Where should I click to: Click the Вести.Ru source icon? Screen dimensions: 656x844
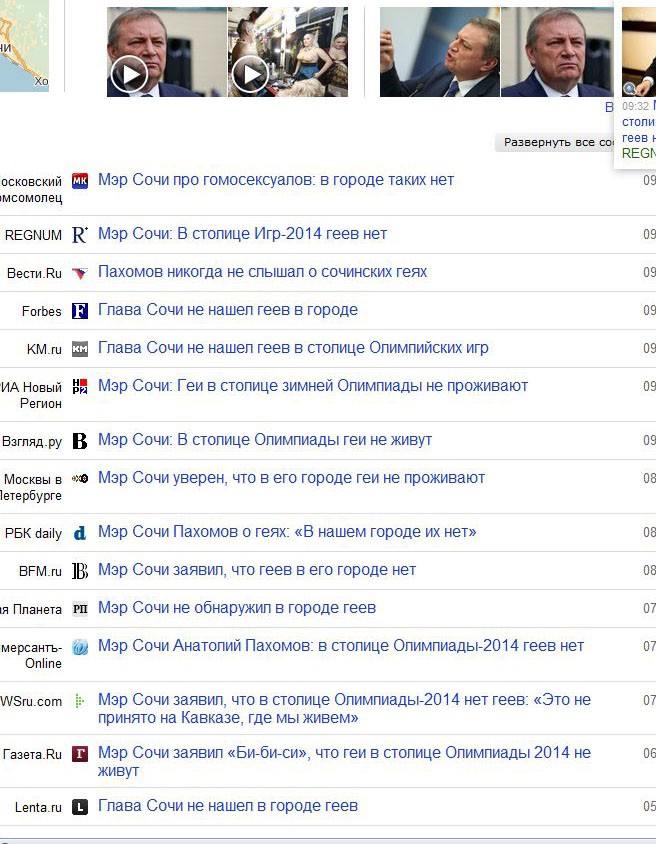click(x=80, y=273)
